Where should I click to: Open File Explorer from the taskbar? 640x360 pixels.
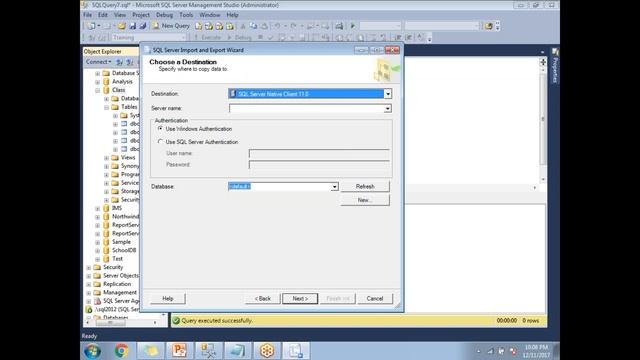(x=150, y=351)
